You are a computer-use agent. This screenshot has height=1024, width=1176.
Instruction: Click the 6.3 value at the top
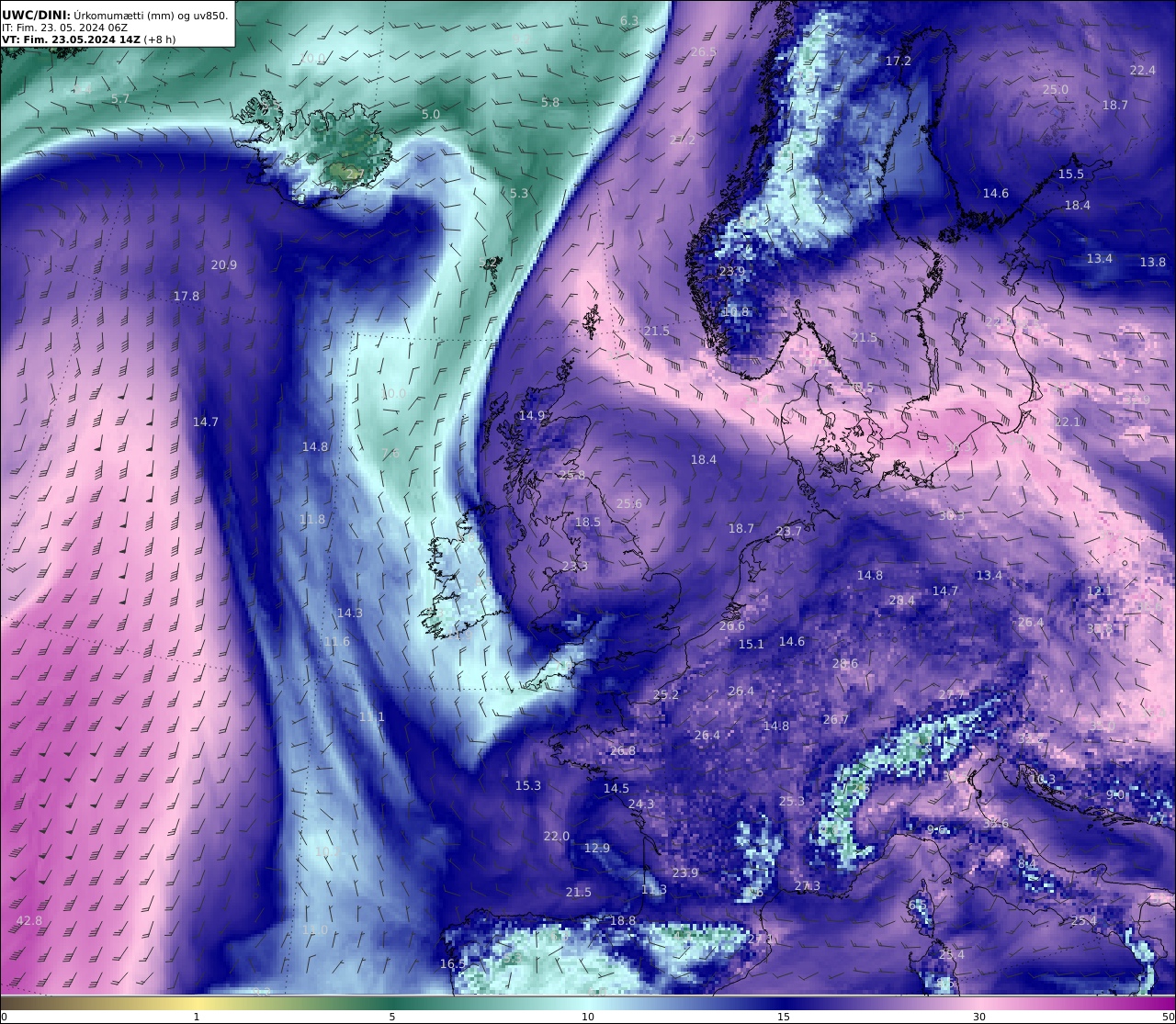pyautogui.click(x=629, y=20)
